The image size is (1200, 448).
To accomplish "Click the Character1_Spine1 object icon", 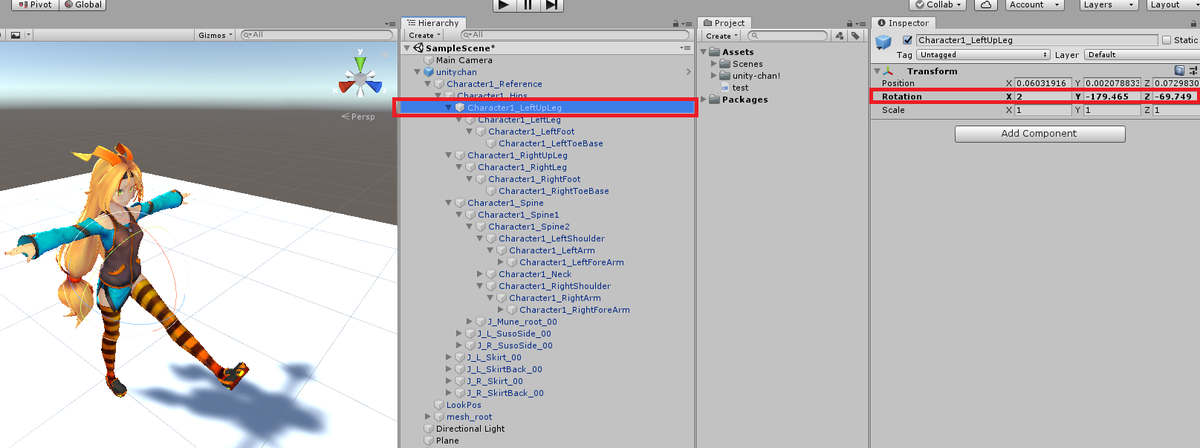I will pyautogui.click(x=472, y=215).
